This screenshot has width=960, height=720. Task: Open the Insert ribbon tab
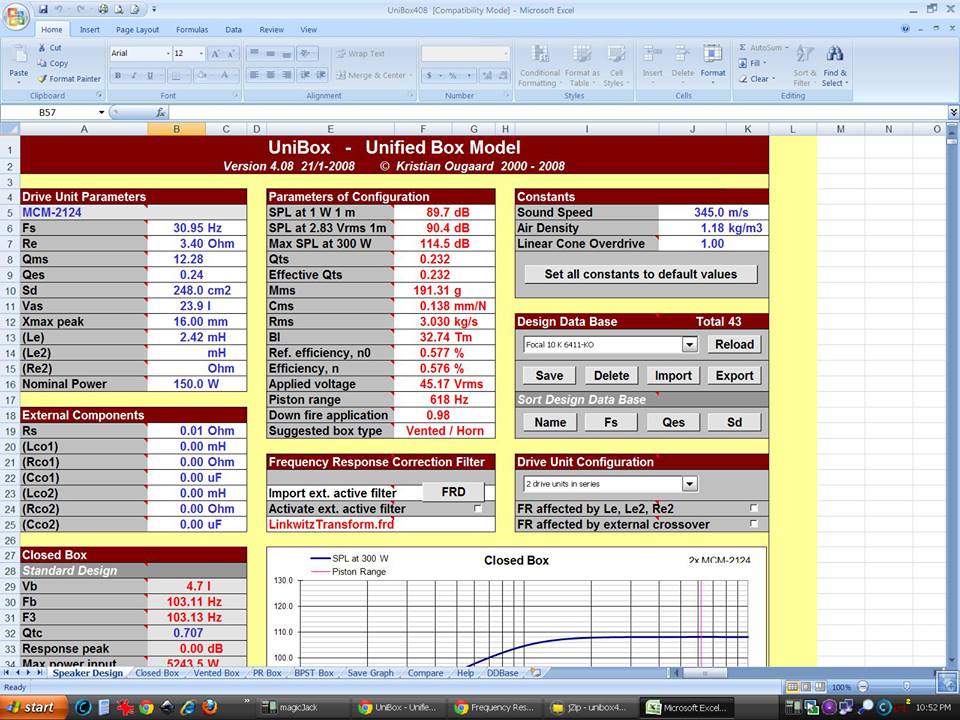click(x=89, y=29)
